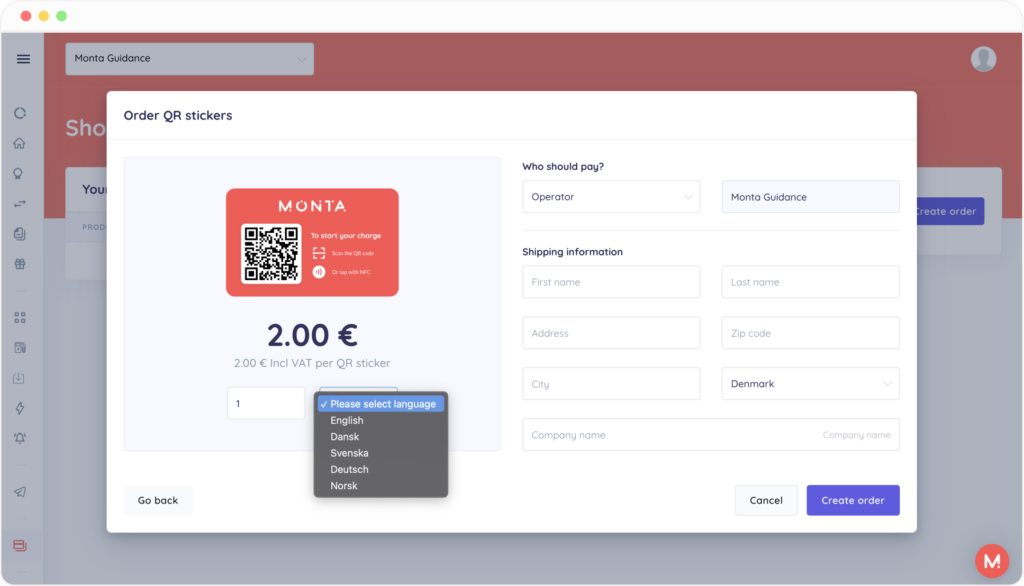Expand the Monta Guidance team dropdown

pyautogui.click(x=189, y=59)
